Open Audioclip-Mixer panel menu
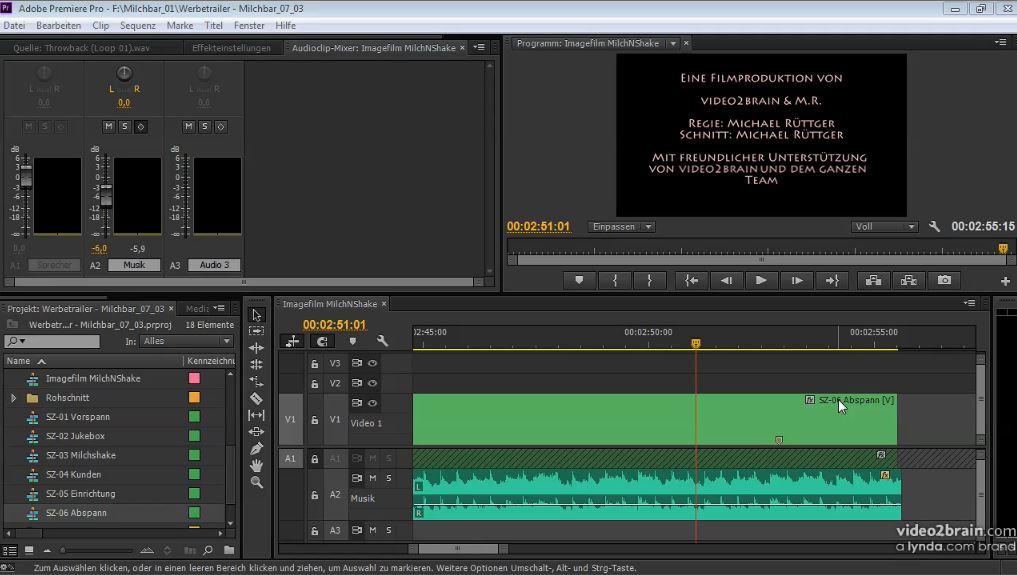This screenshot has height=575, width=1017. (479, 47)
